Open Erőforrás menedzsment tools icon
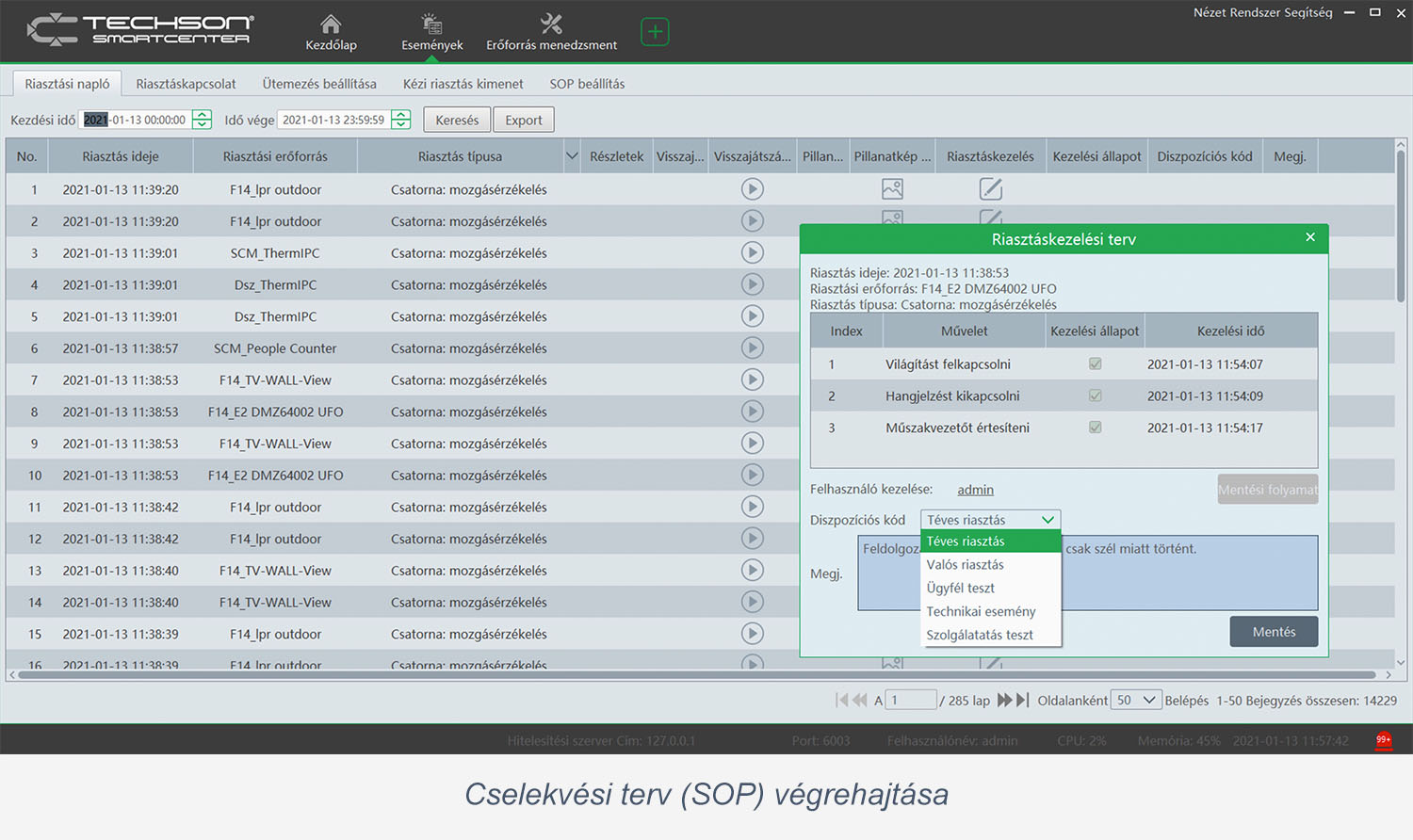 551,25
